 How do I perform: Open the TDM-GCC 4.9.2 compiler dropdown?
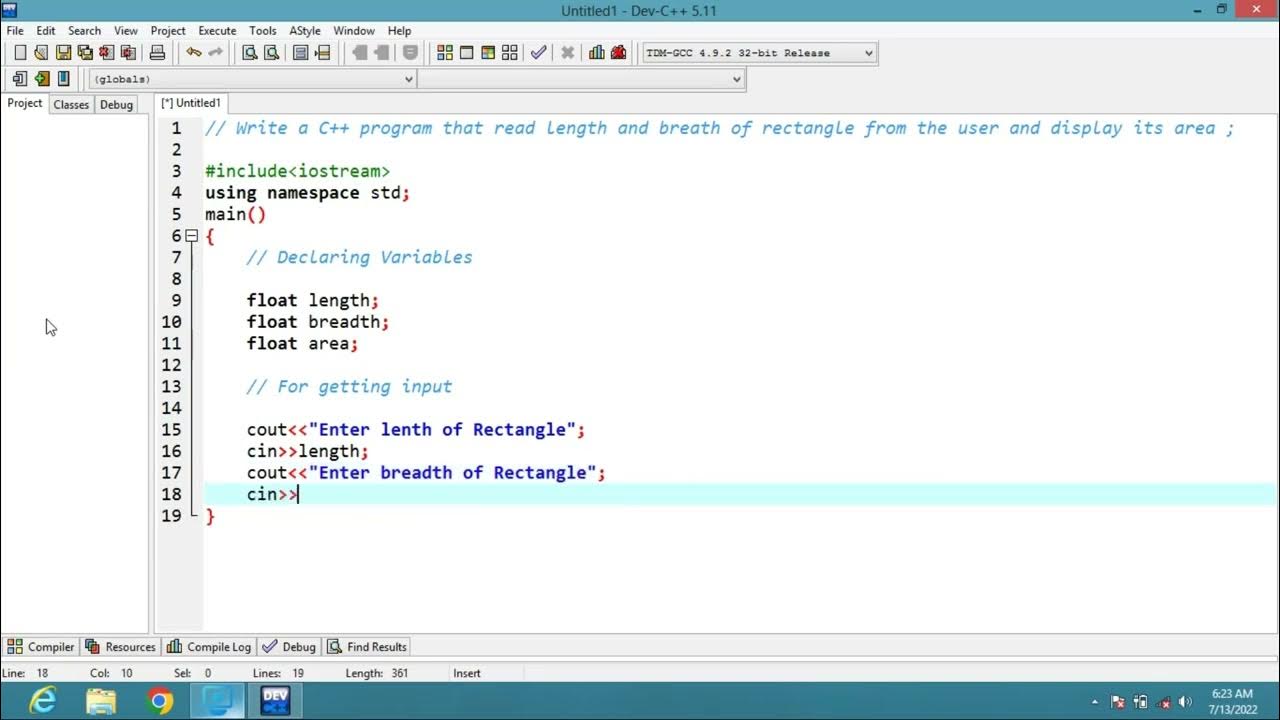click(760, 53)
